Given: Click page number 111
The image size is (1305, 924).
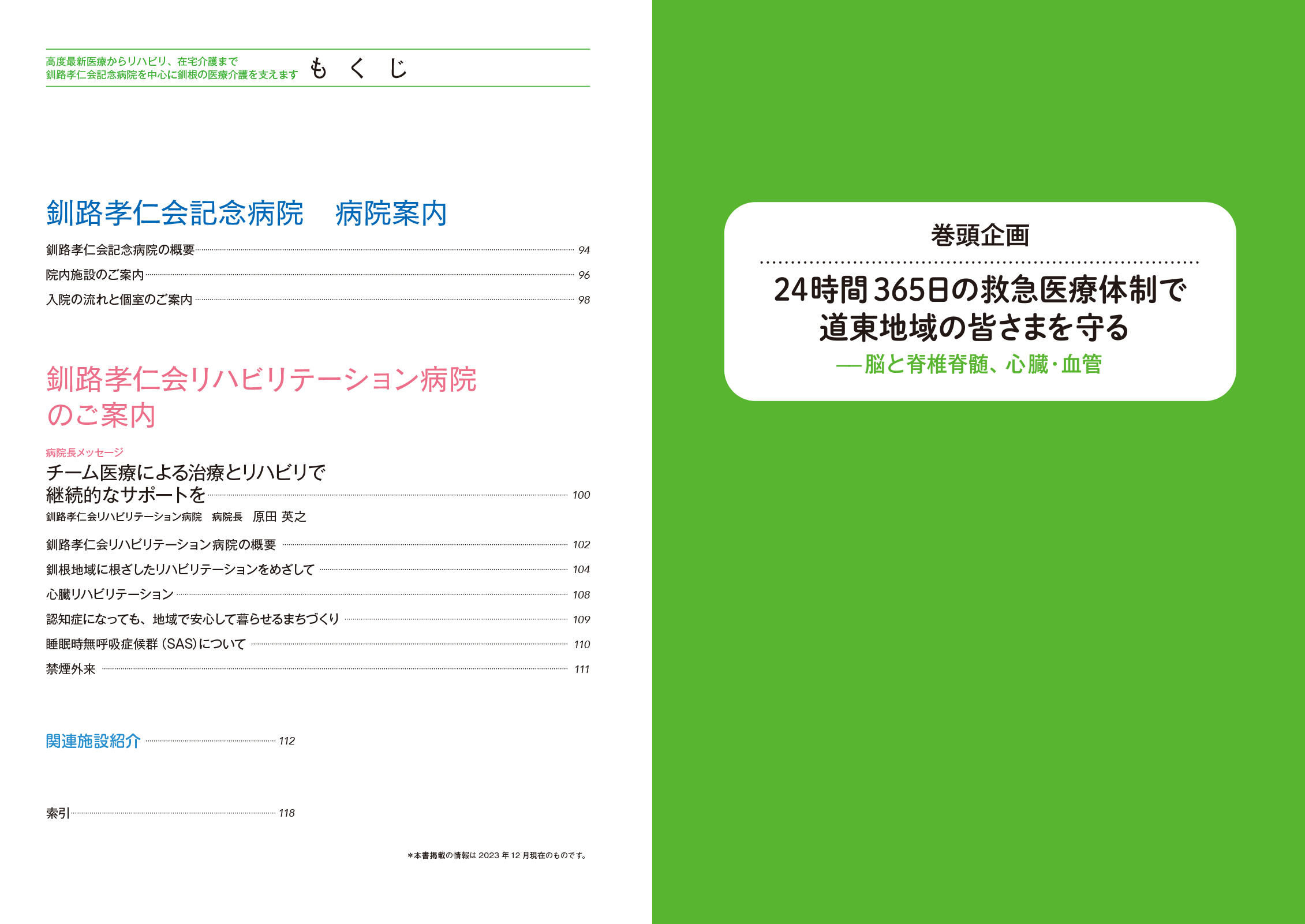Looking at the screenshot, I should pos(582,669).
